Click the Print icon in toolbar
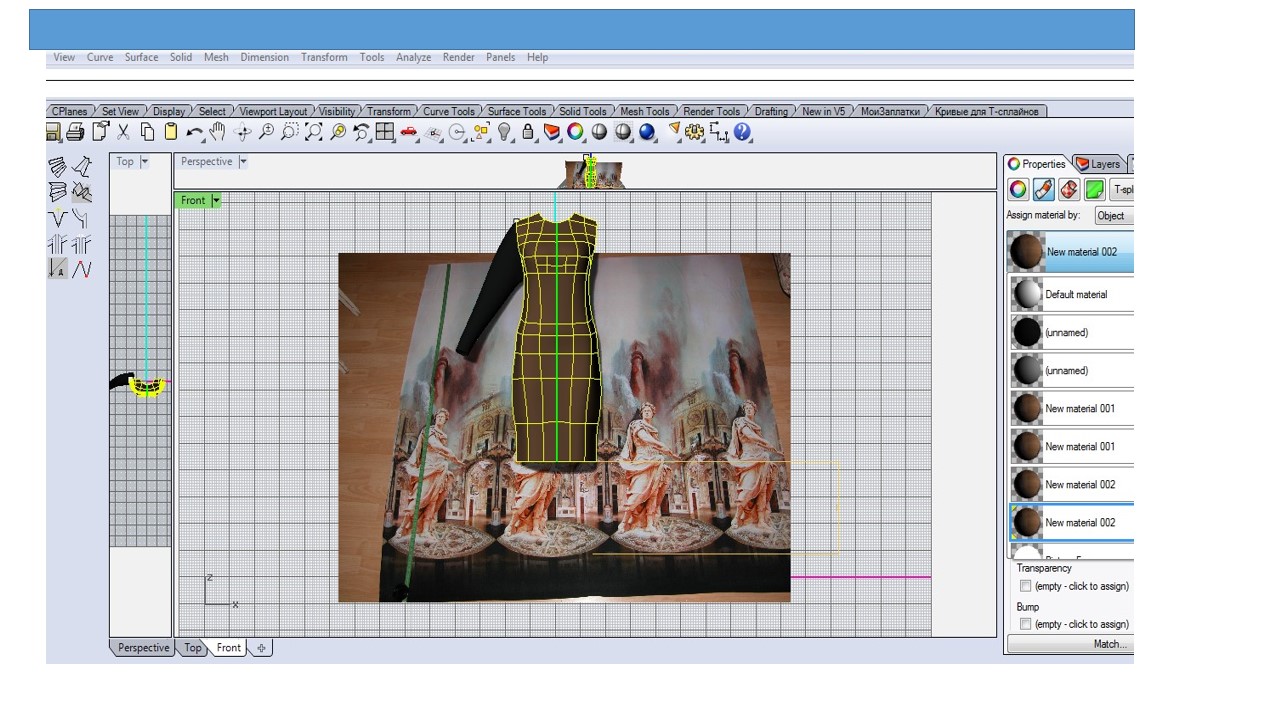The image size is (1280, 720). pos(76,132)
